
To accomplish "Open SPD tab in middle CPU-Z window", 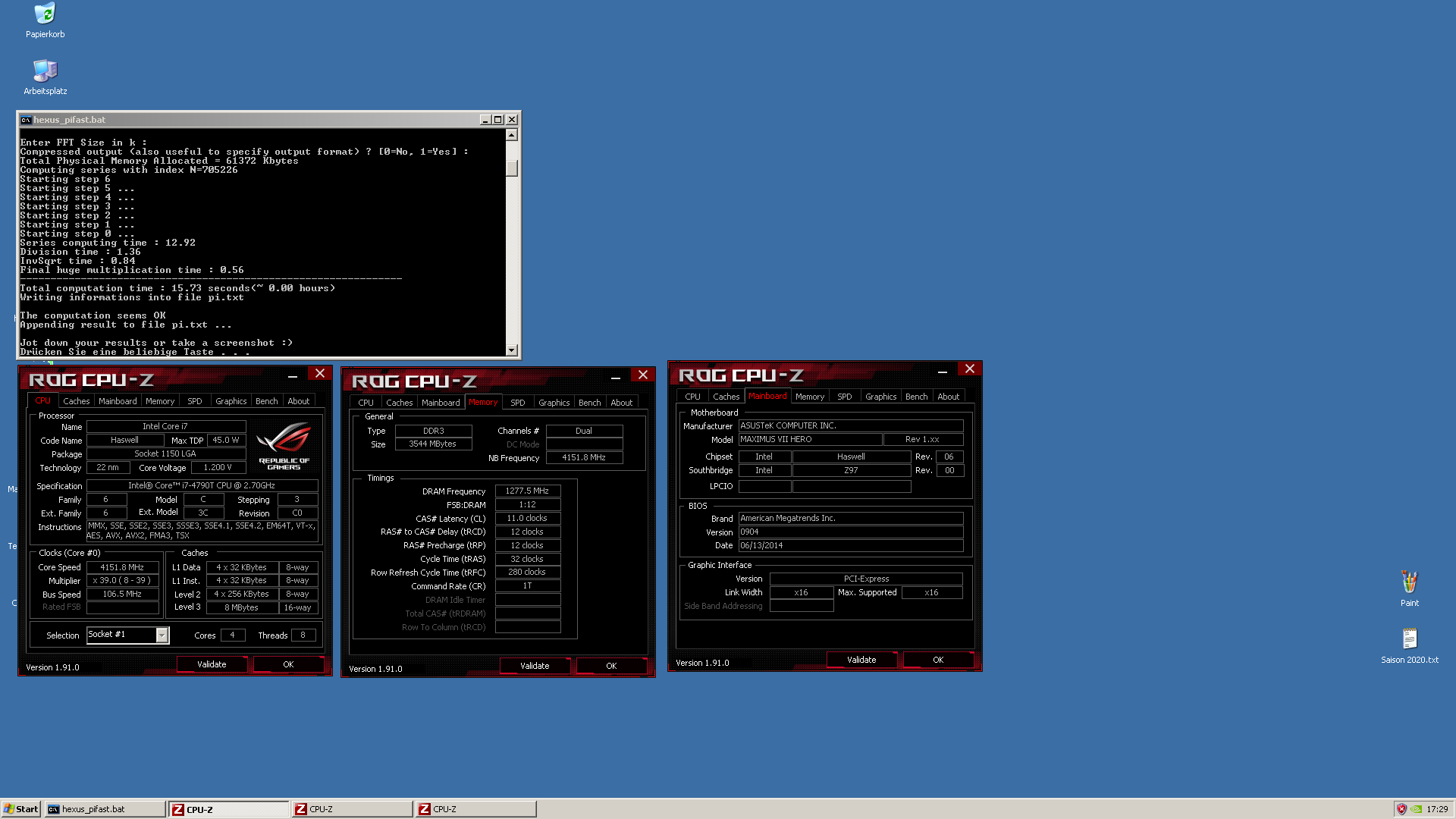I will (x=518, y=403).
